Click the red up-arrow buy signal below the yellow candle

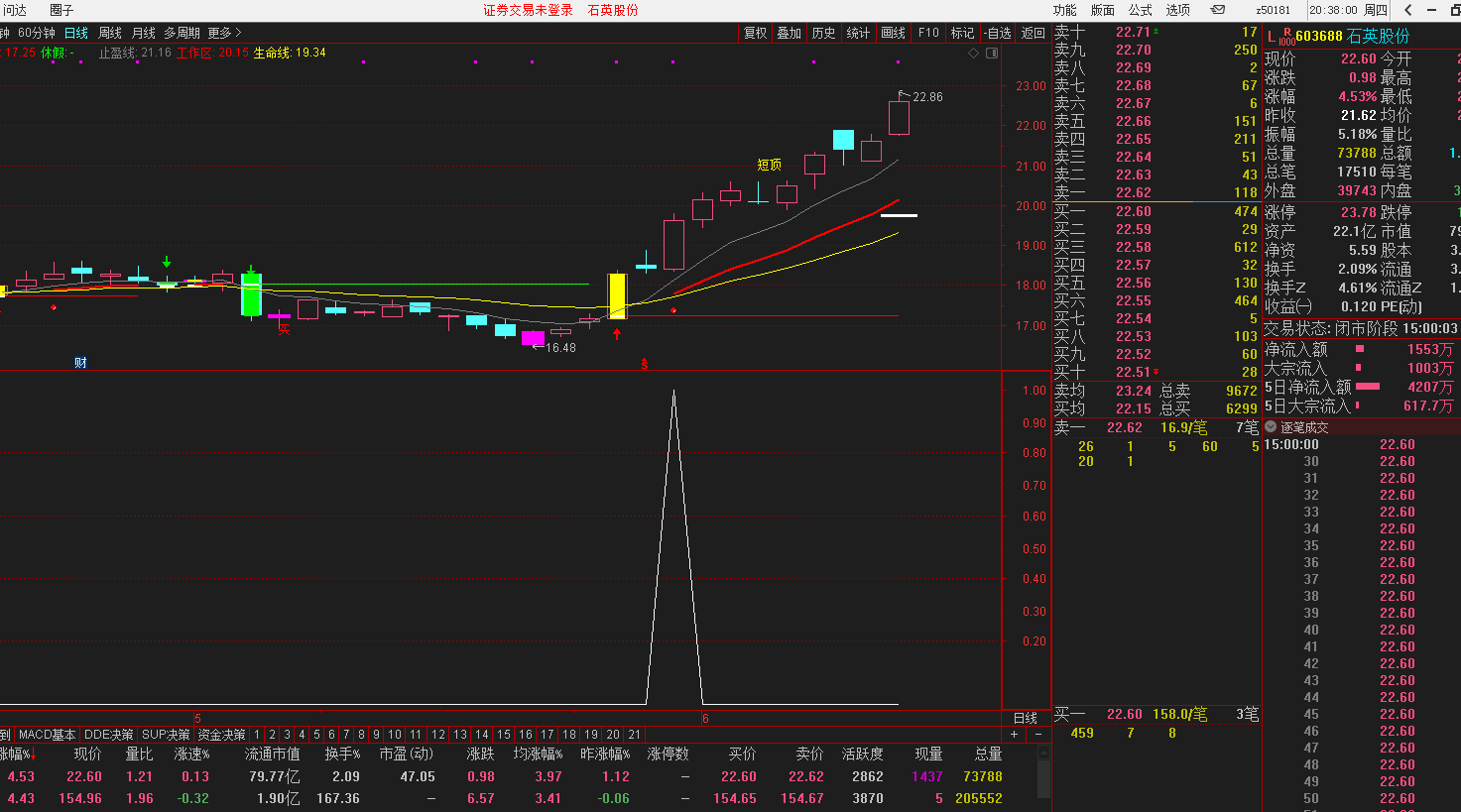(617, 334)
